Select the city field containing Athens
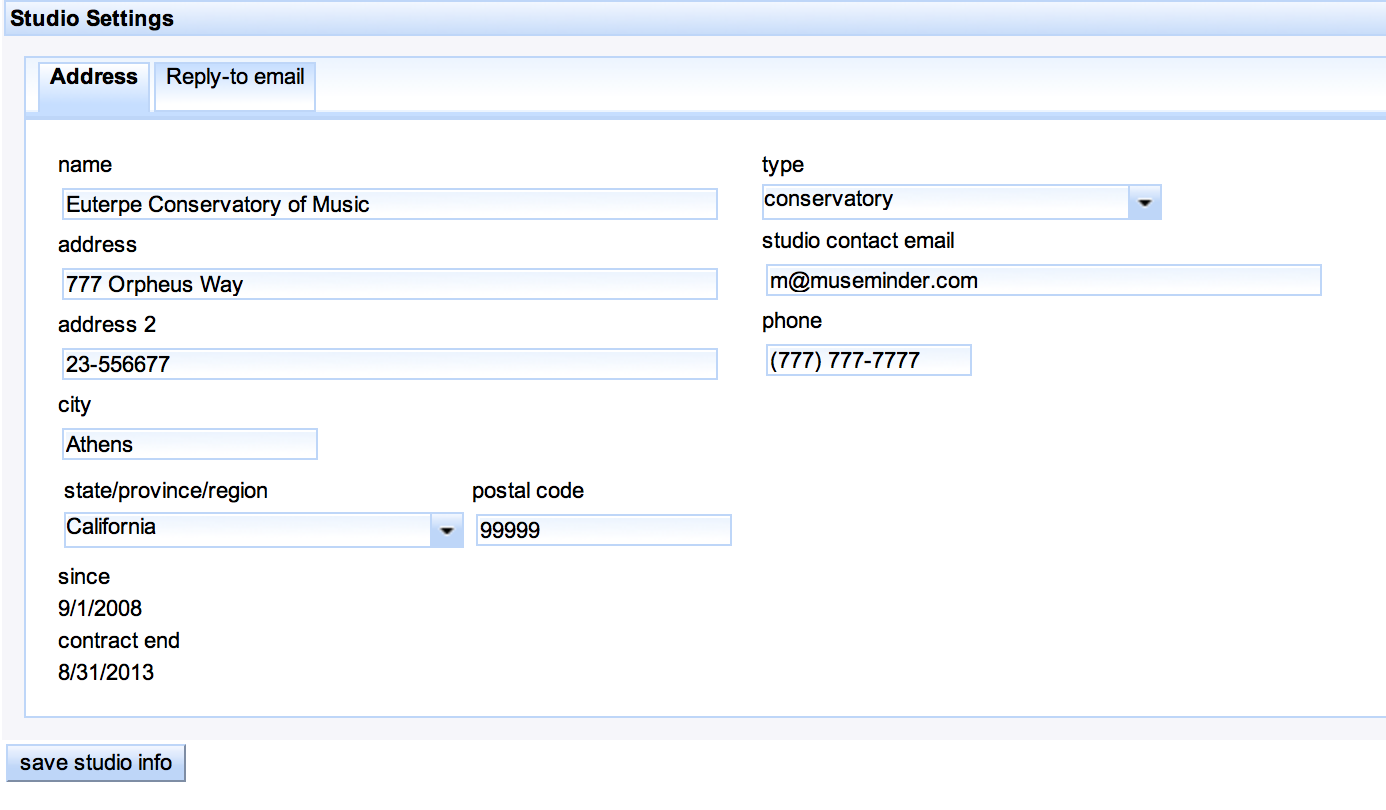Viewport: 1386px width, 810px height. (189, 444)
